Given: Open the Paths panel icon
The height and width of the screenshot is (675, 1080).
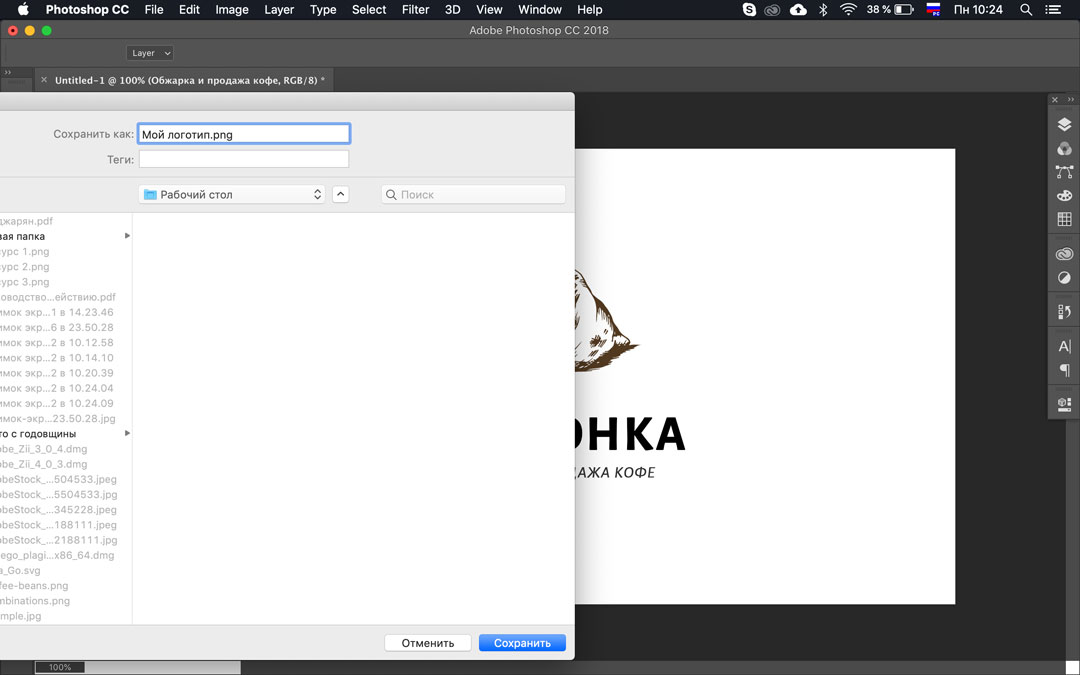Looking at the screenshot, I should (1064, 172).
